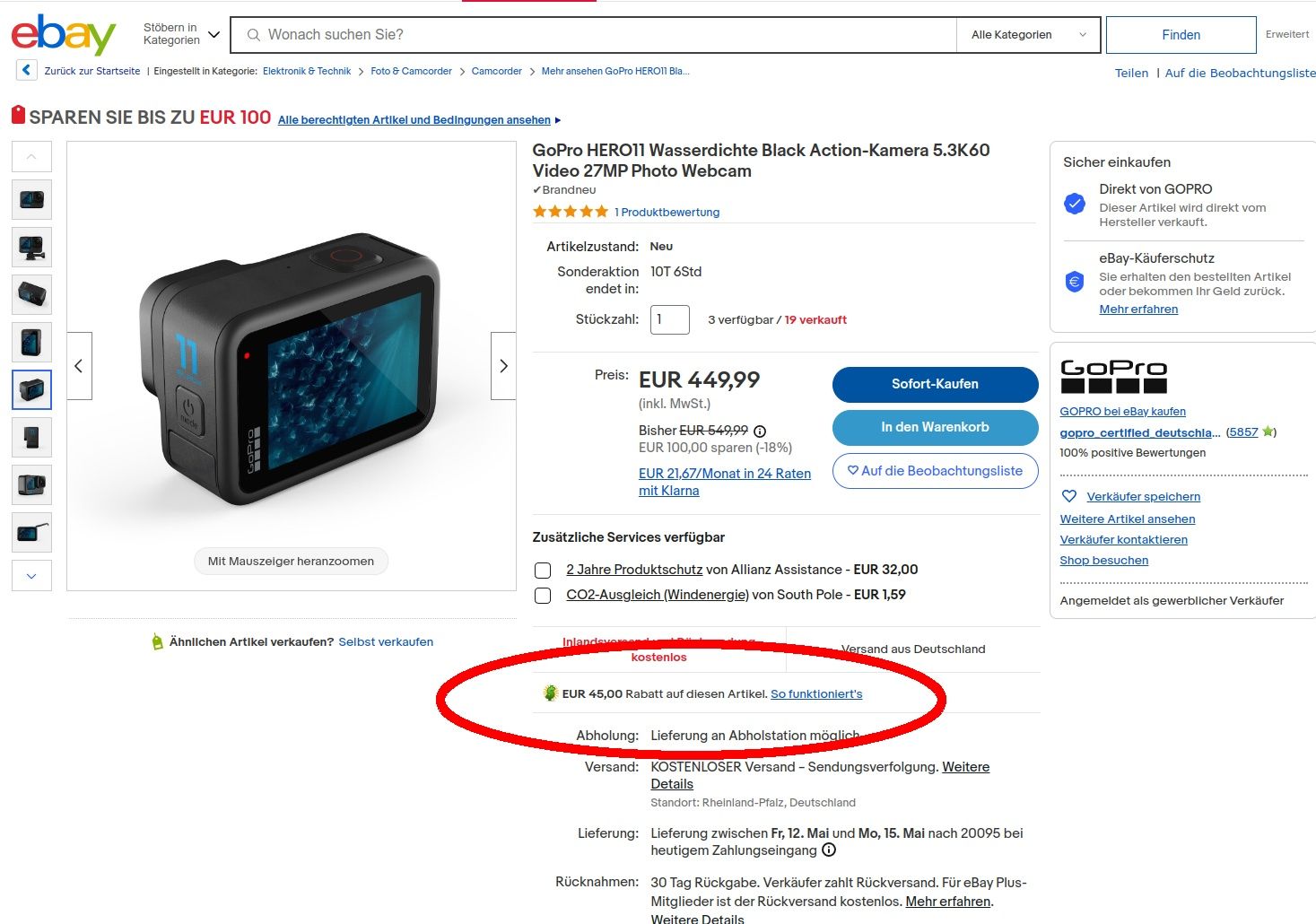Click the heart icon Verkäufer speichern
This screenshot has width=1316, height=924.
tap(1069, 496)
